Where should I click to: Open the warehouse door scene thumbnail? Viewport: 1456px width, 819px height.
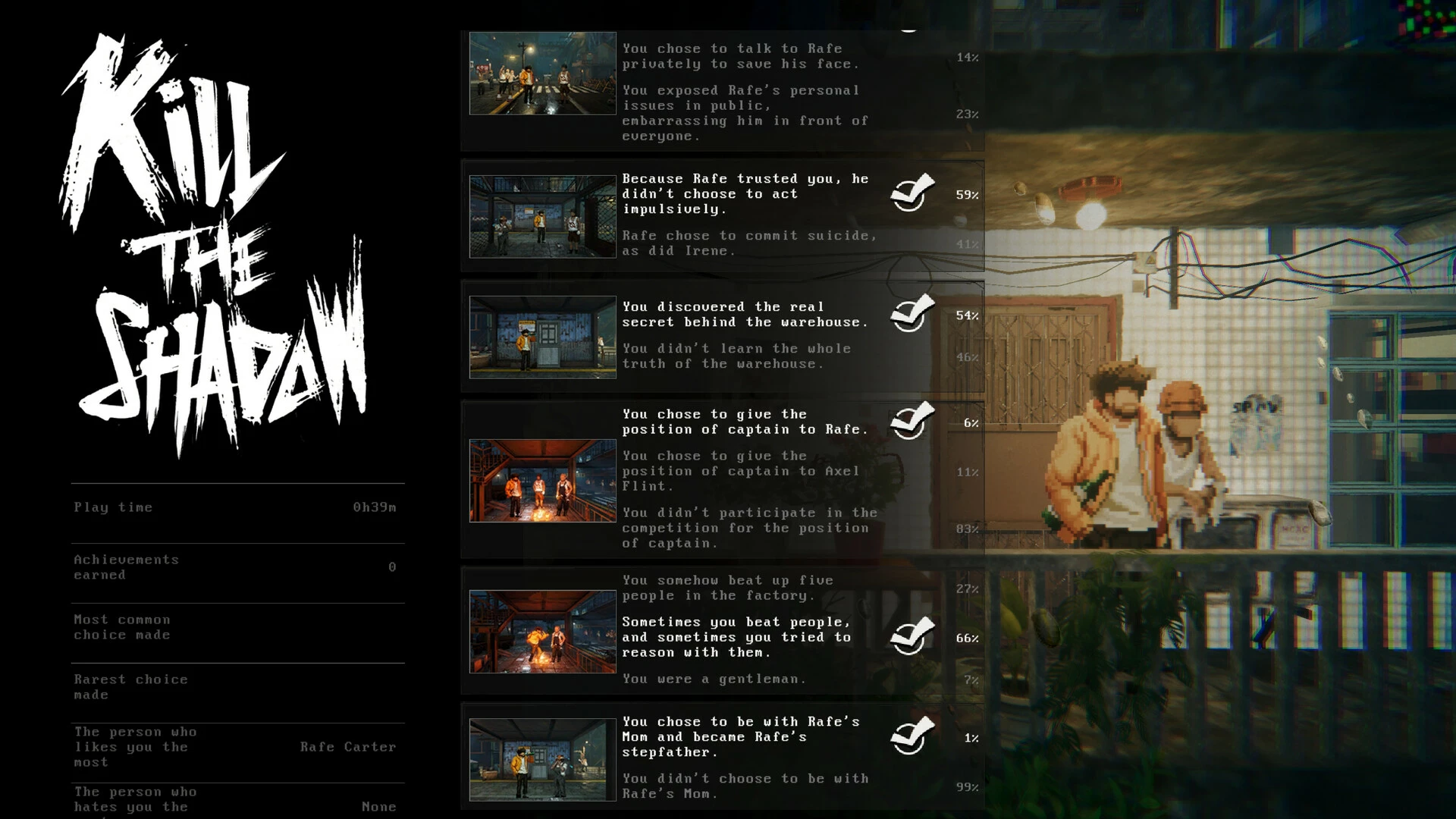coord(543,337)
